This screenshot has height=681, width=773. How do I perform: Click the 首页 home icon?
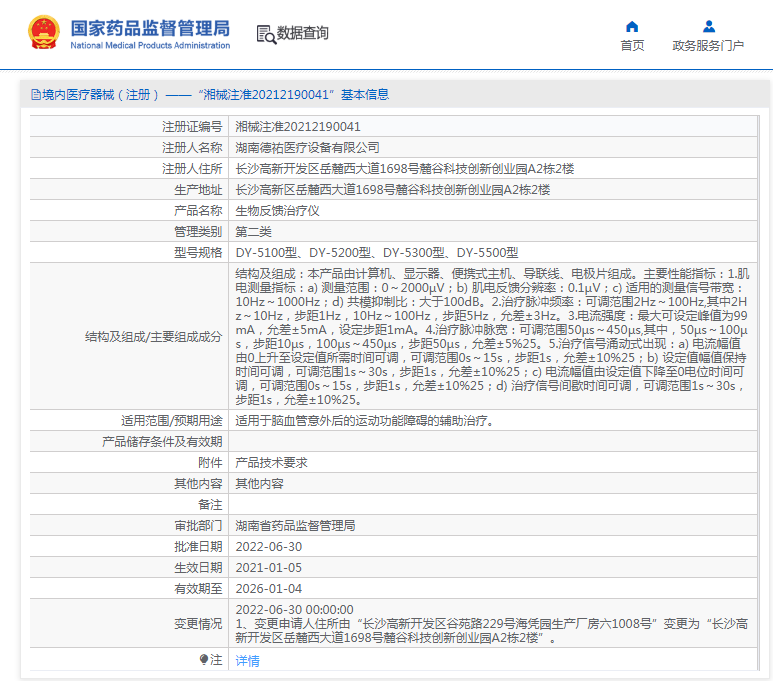(632, 26)
